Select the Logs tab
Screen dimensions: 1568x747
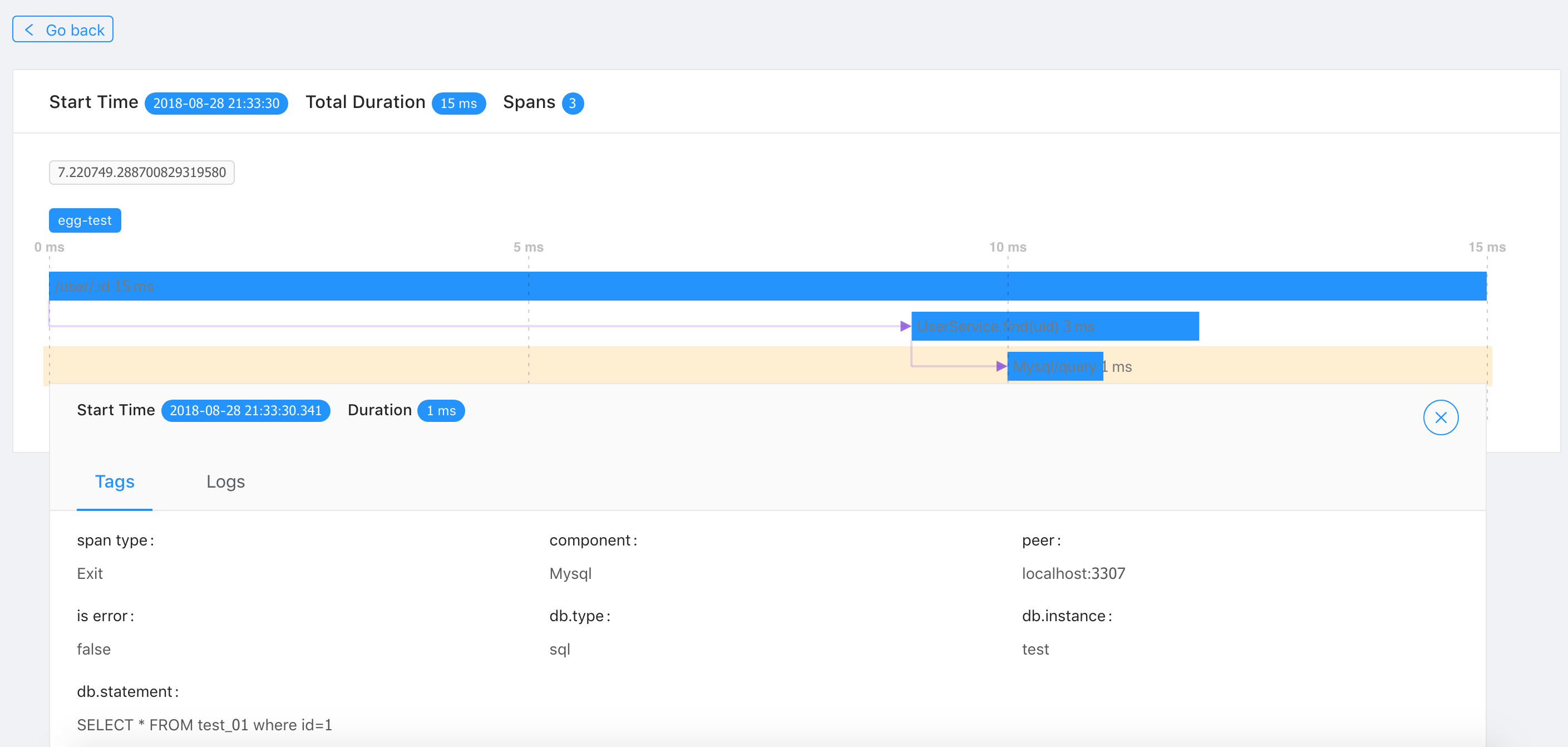coord(225,482)
